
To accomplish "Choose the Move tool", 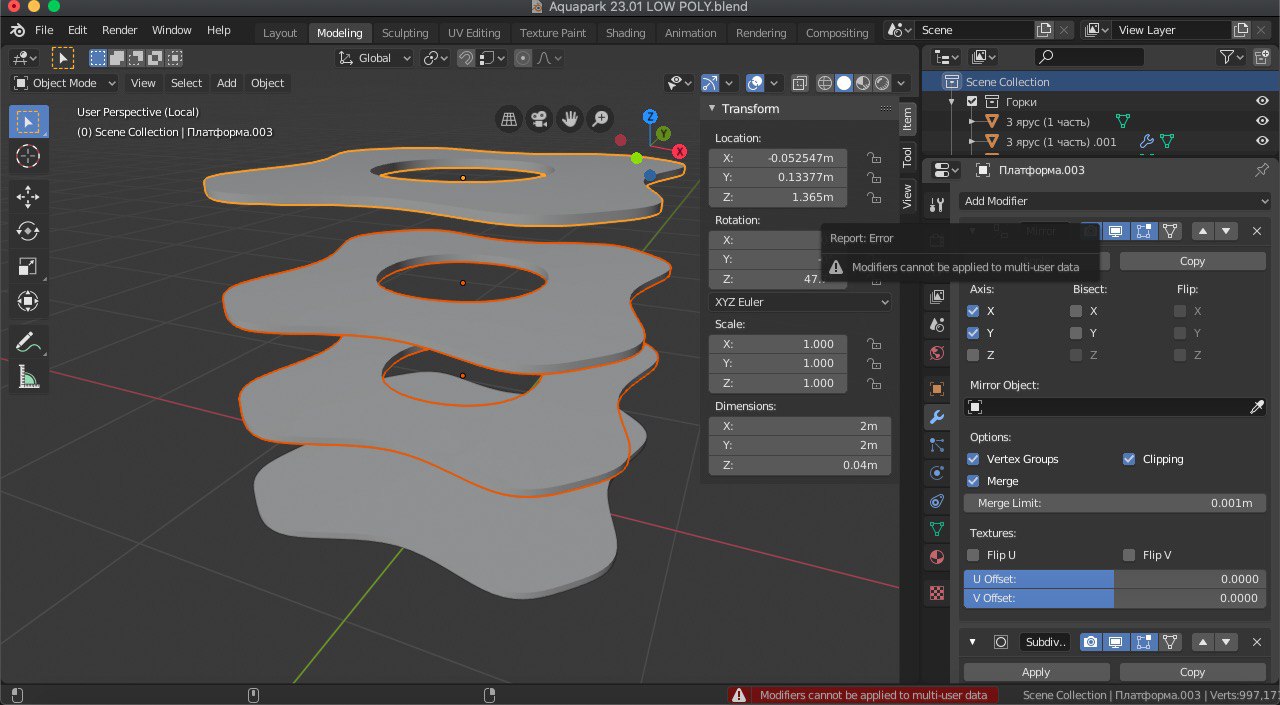I will [x=28, y=197].
